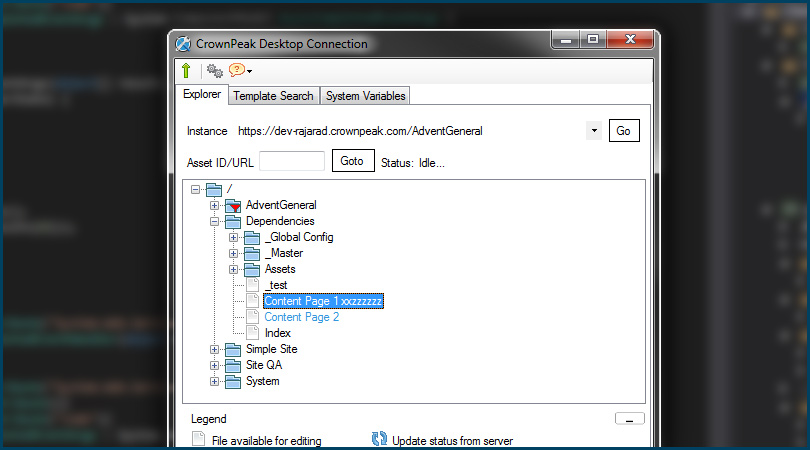Viewport: 810px width, 450px height.
Task: Select the System tree item
Action: (x=262, y=381)
